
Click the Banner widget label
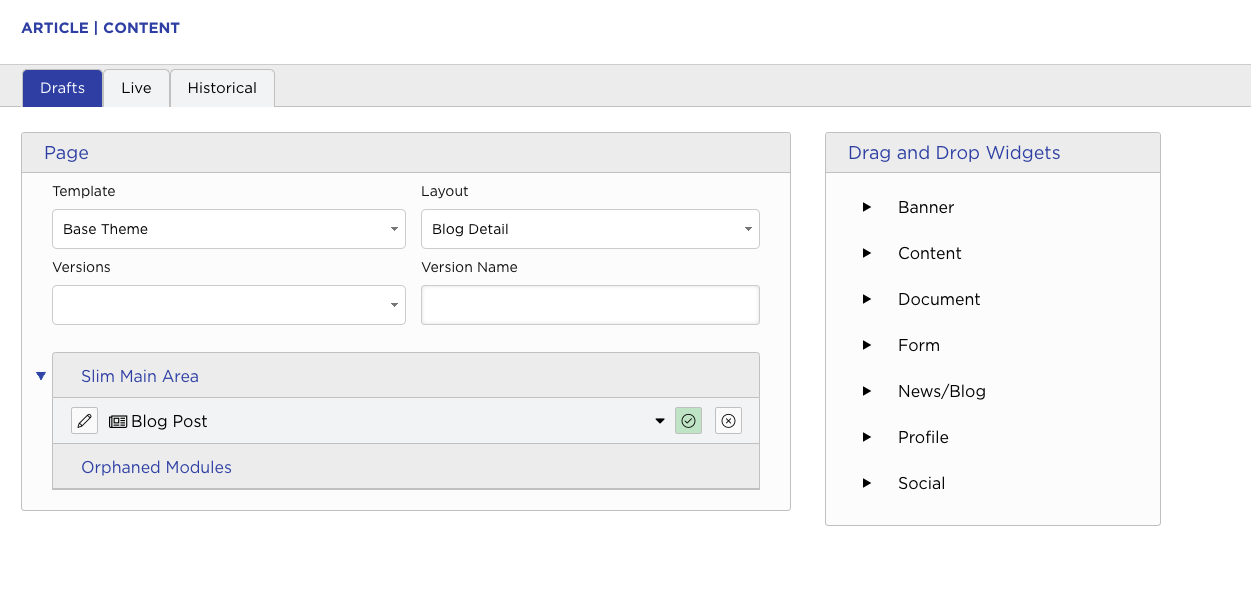[926, 207]
